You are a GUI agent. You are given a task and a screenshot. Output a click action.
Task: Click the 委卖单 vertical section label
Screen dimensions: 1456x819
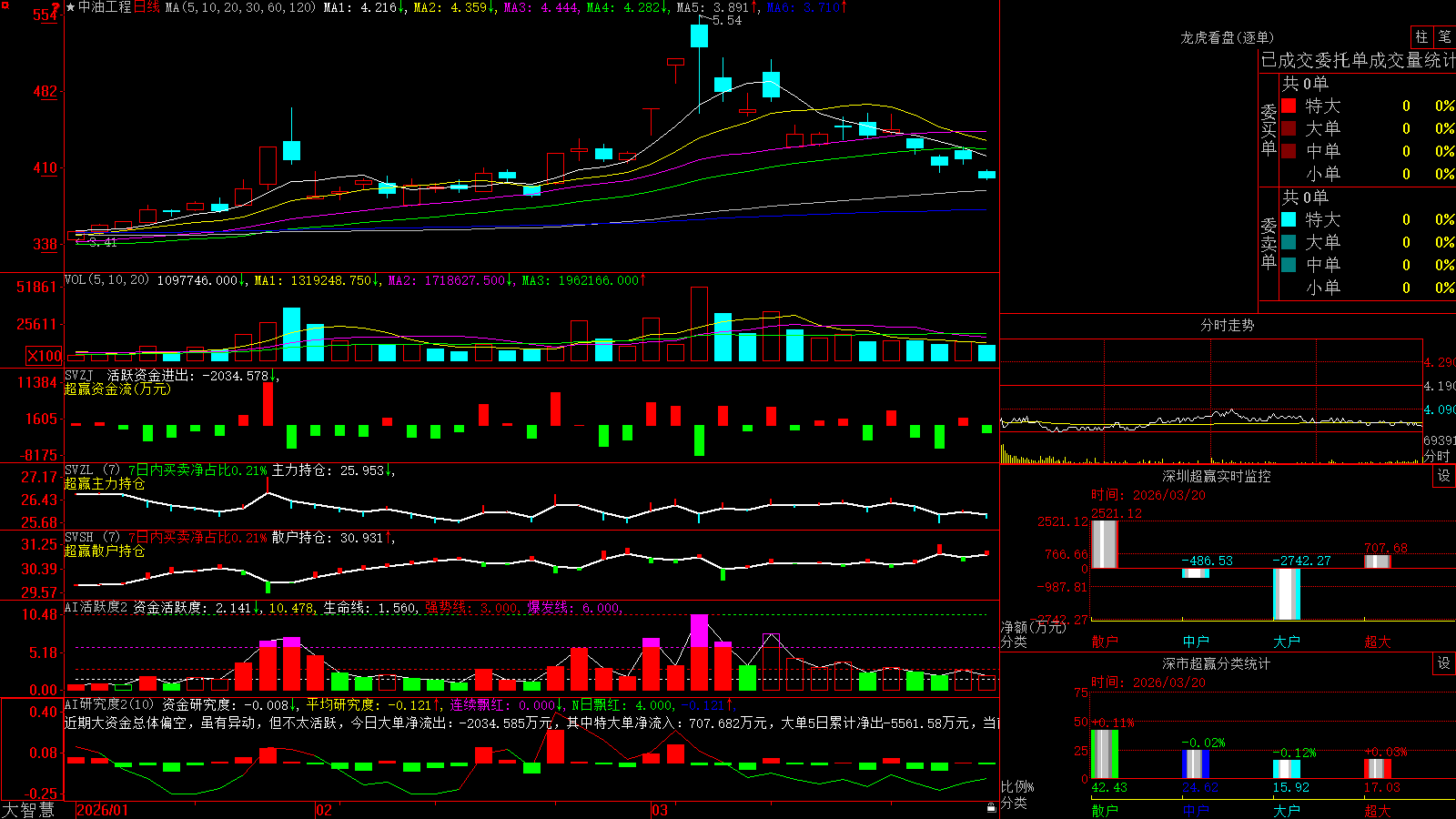1269,244
